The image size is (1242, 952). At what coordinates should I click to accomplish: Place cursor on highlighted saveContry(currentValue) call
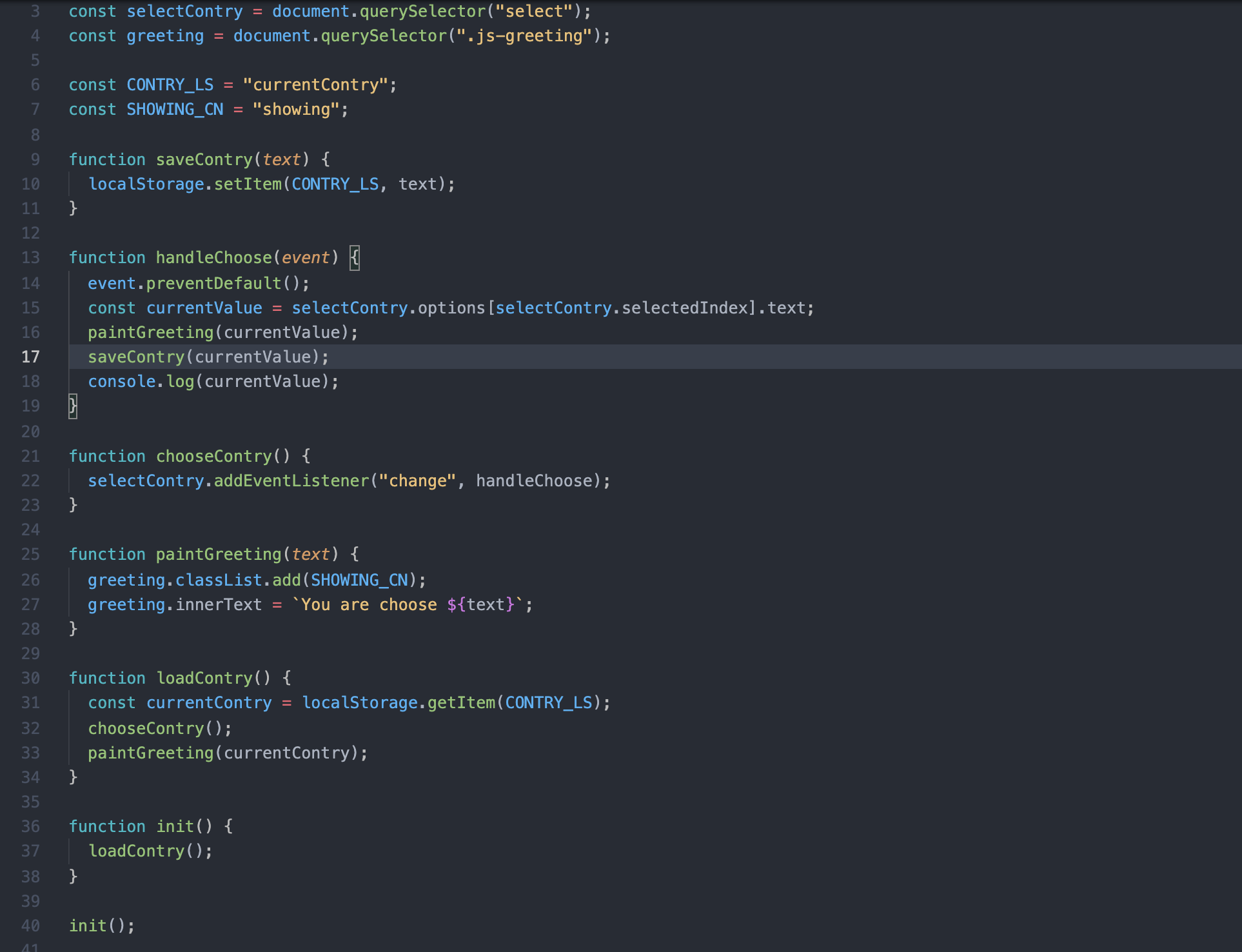(x=208, y=357)
